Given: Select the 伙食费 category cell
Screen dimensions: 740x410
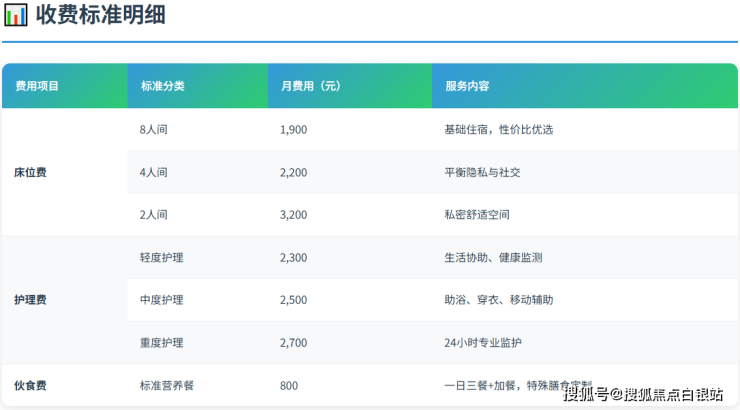Looking at the screenshot, I should pyautogui.click(x=30, y=385).
